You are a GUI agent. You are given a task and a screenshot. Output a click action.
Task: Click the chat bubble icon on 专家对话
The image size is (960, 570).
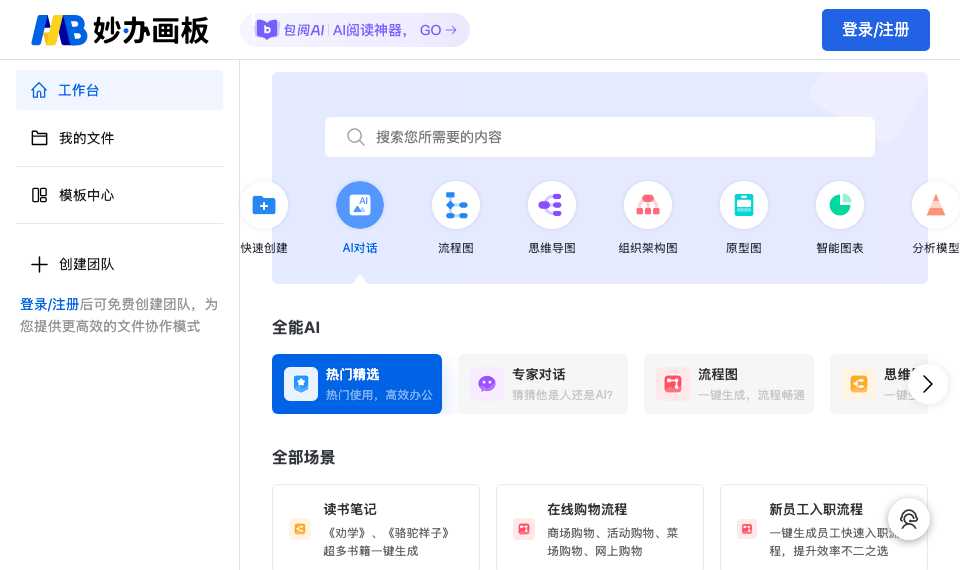pyautogui.click(x=487, y=384)
